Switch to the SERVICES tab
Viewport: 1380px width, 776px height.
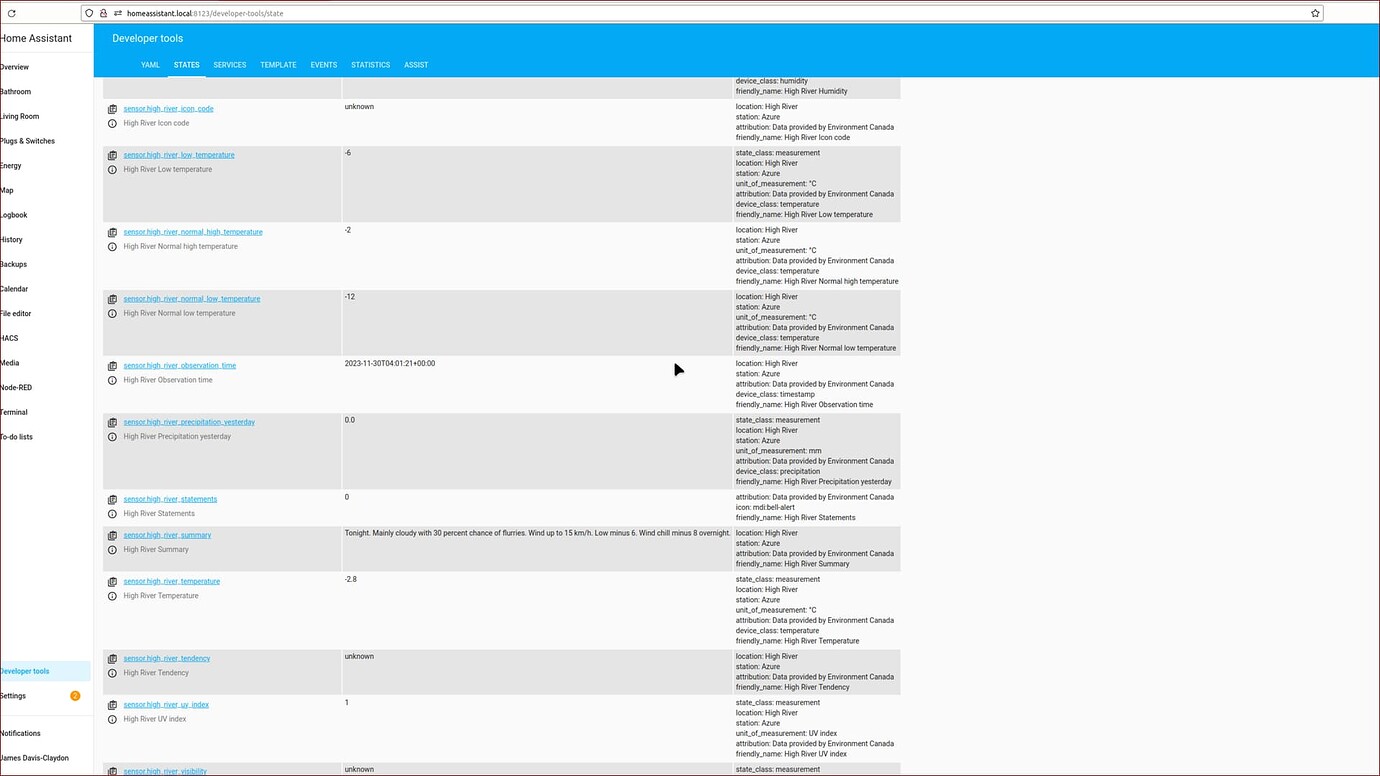[229, 64]
